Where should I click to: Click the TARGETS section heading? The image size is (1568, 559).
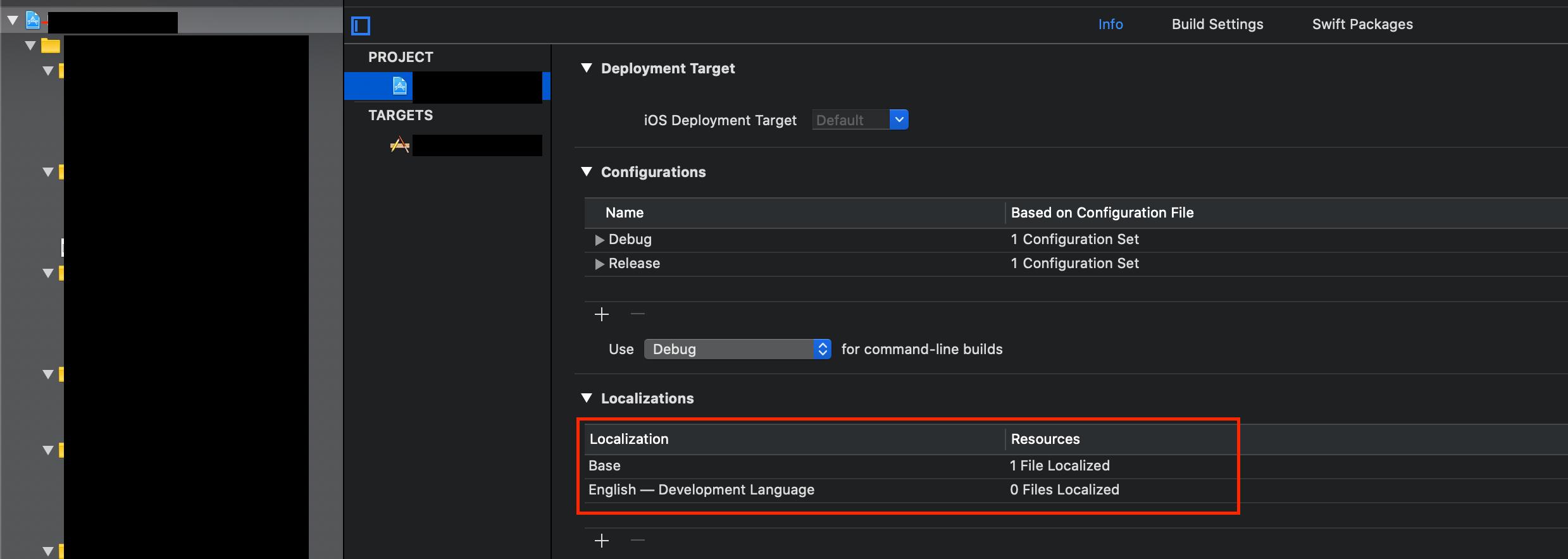click(x=401, y=116)
